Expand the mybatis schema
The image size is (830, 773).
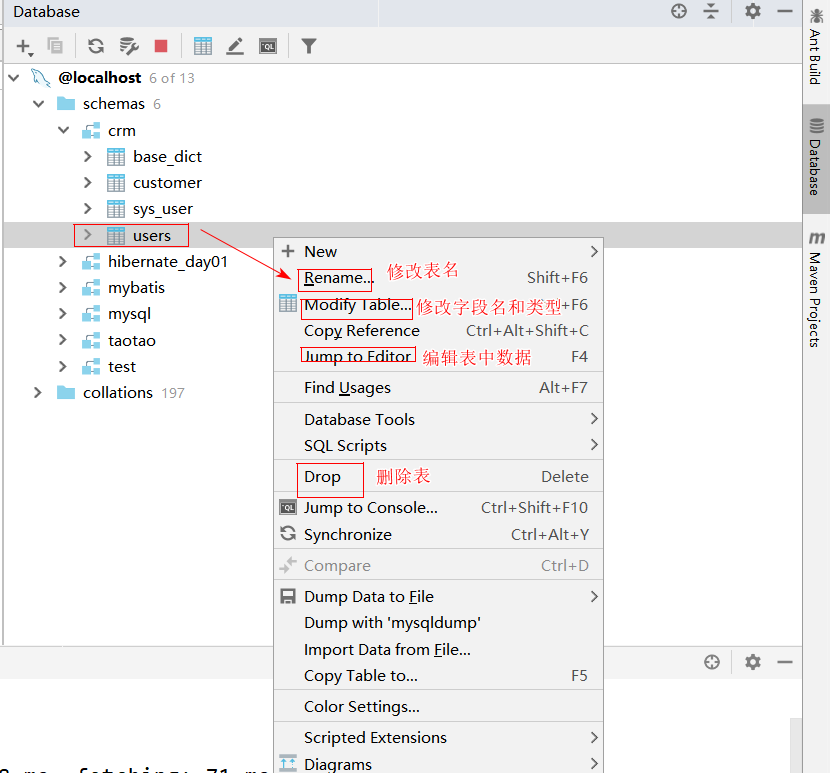tap(63, 287)
